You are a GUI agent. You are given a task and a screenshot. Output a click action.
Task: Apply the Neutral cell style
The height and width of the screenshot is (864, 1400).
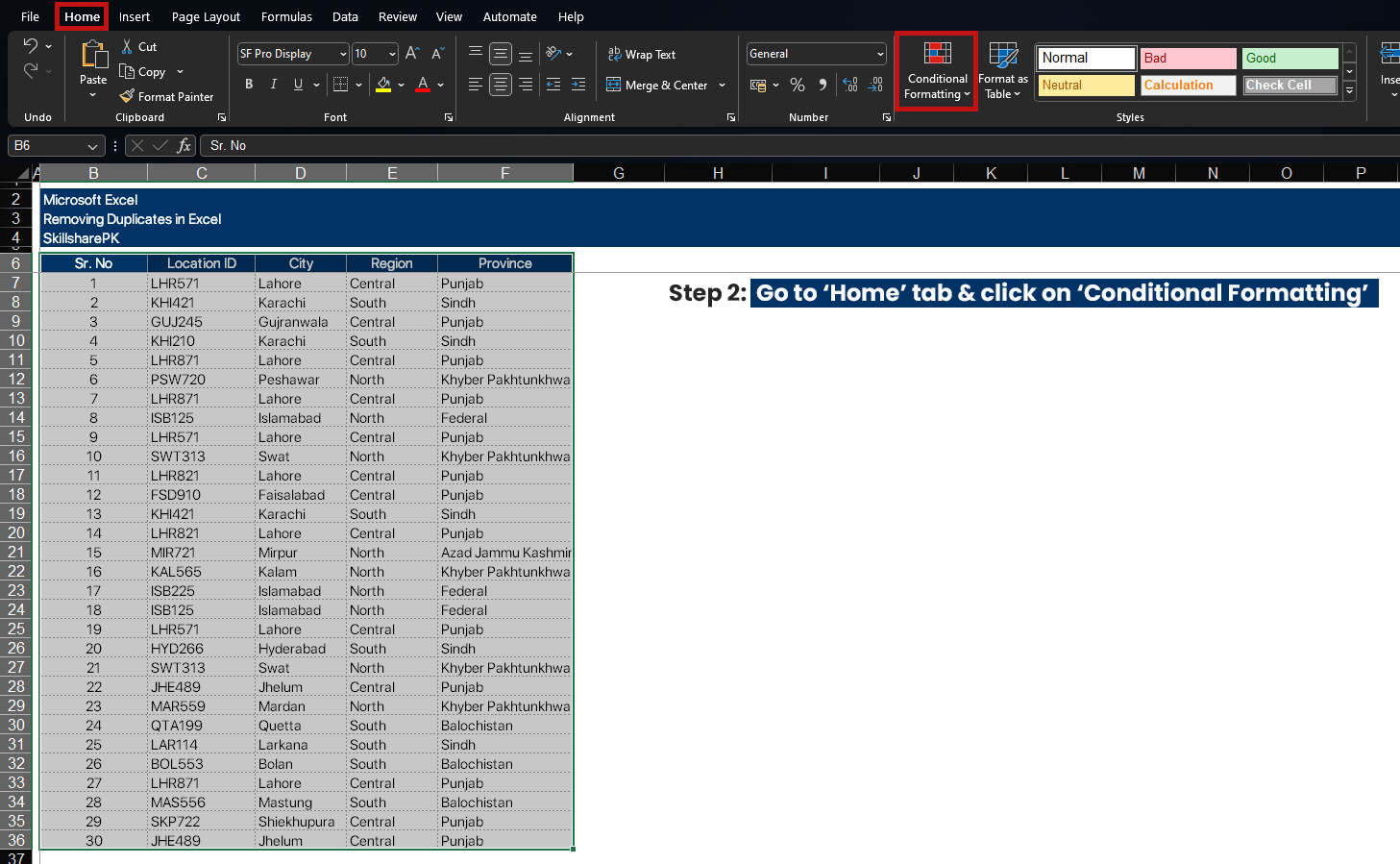point(1087,85)
